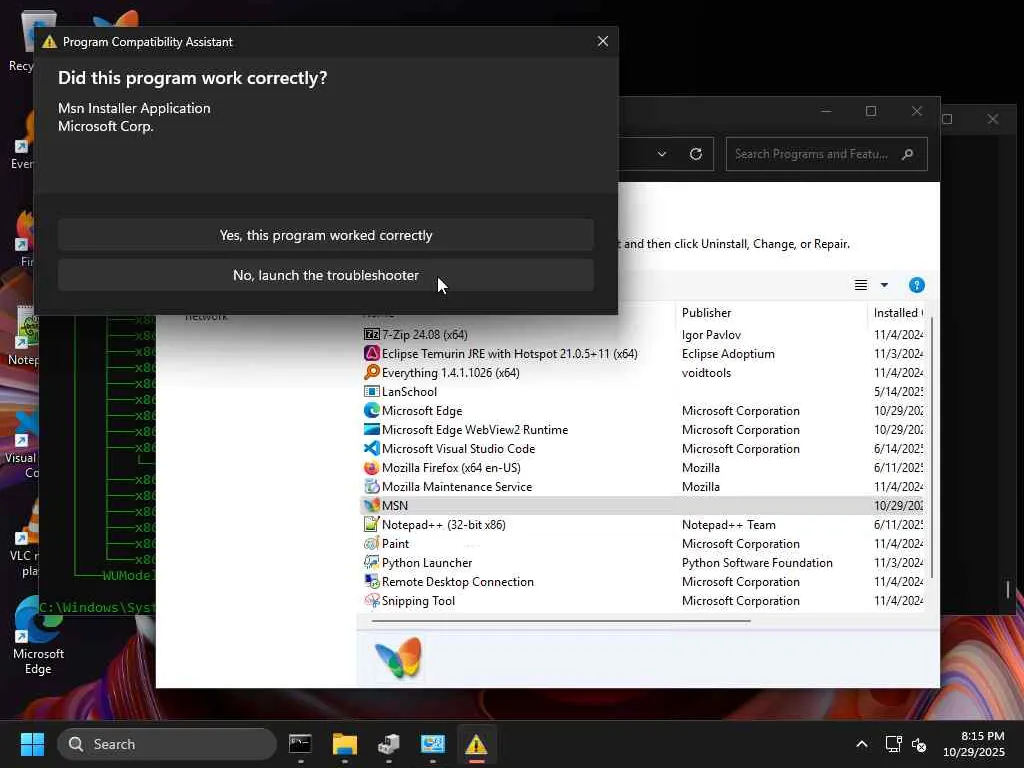Focus the Search Programs and Features field
1024x768 pixels.
(x=826, y=154)
